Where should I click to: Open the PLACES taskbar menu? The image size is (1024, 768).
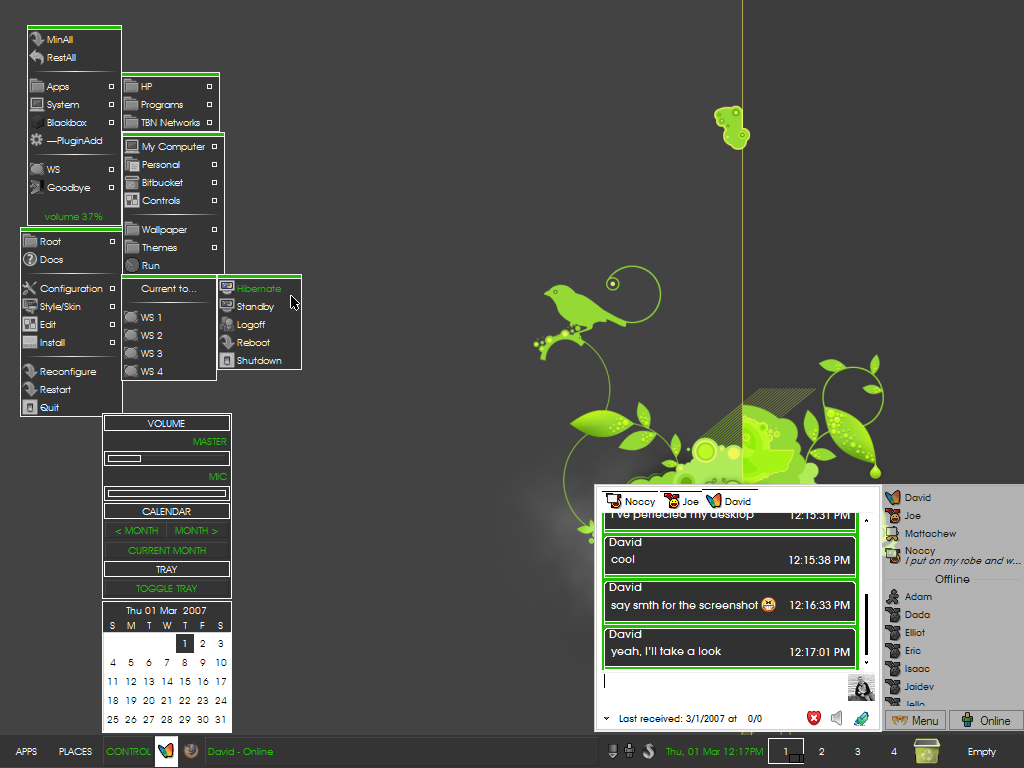75,751
